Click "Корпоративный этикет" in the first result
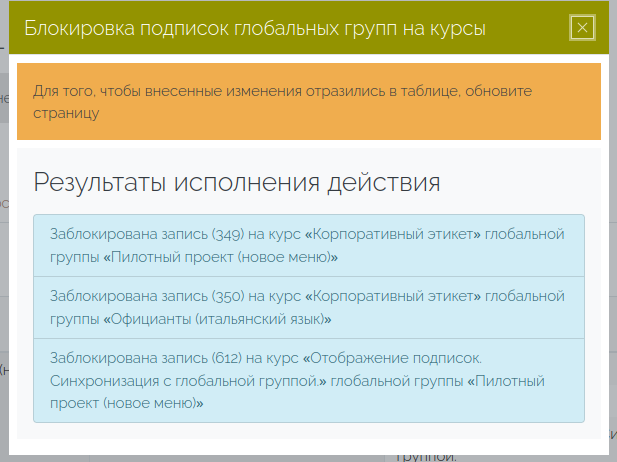Viewport: 617px width, 462px height. [x=397, y=234]
